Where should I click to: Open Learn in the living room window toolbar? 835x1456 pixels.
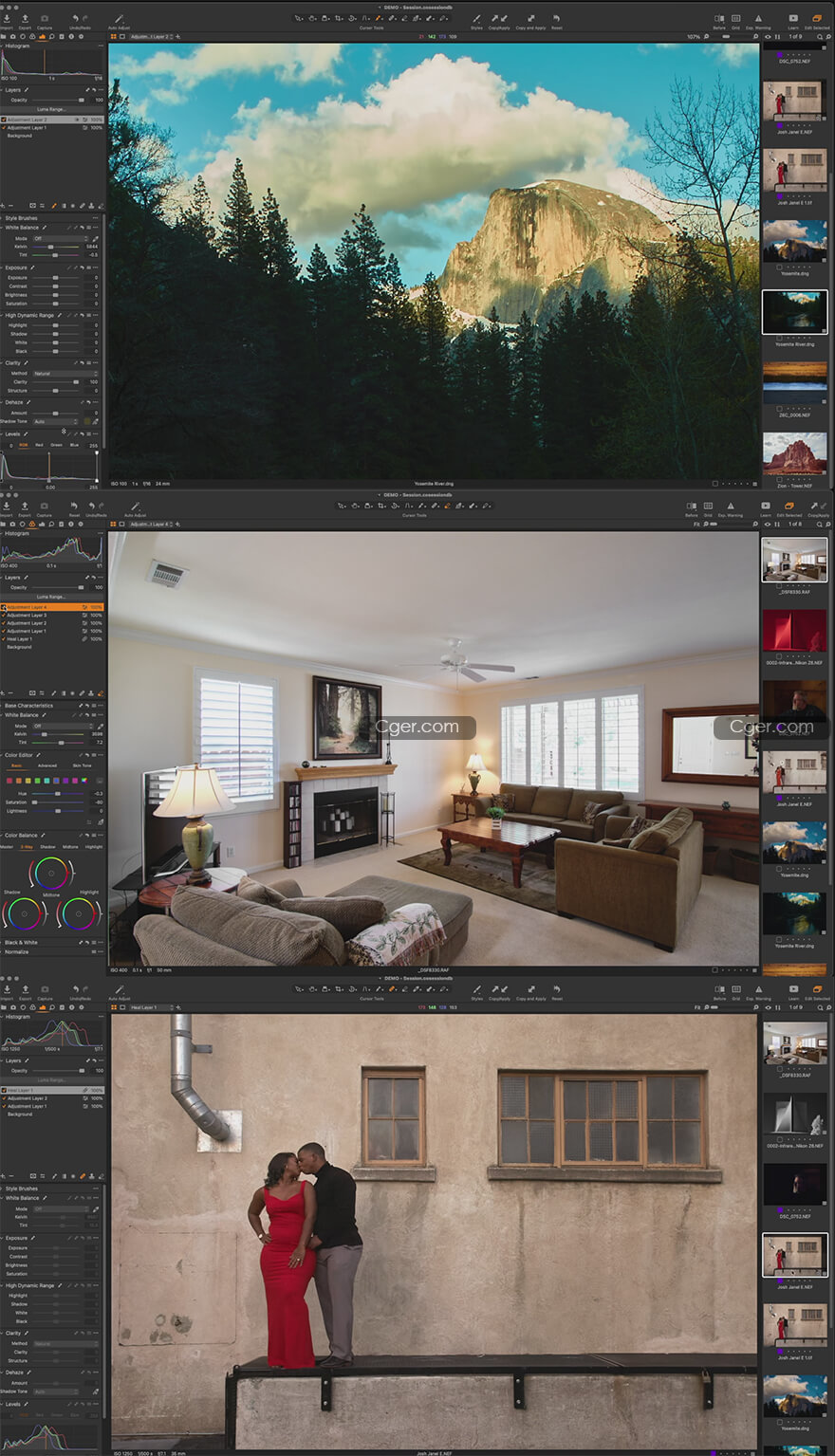[766, 507]
